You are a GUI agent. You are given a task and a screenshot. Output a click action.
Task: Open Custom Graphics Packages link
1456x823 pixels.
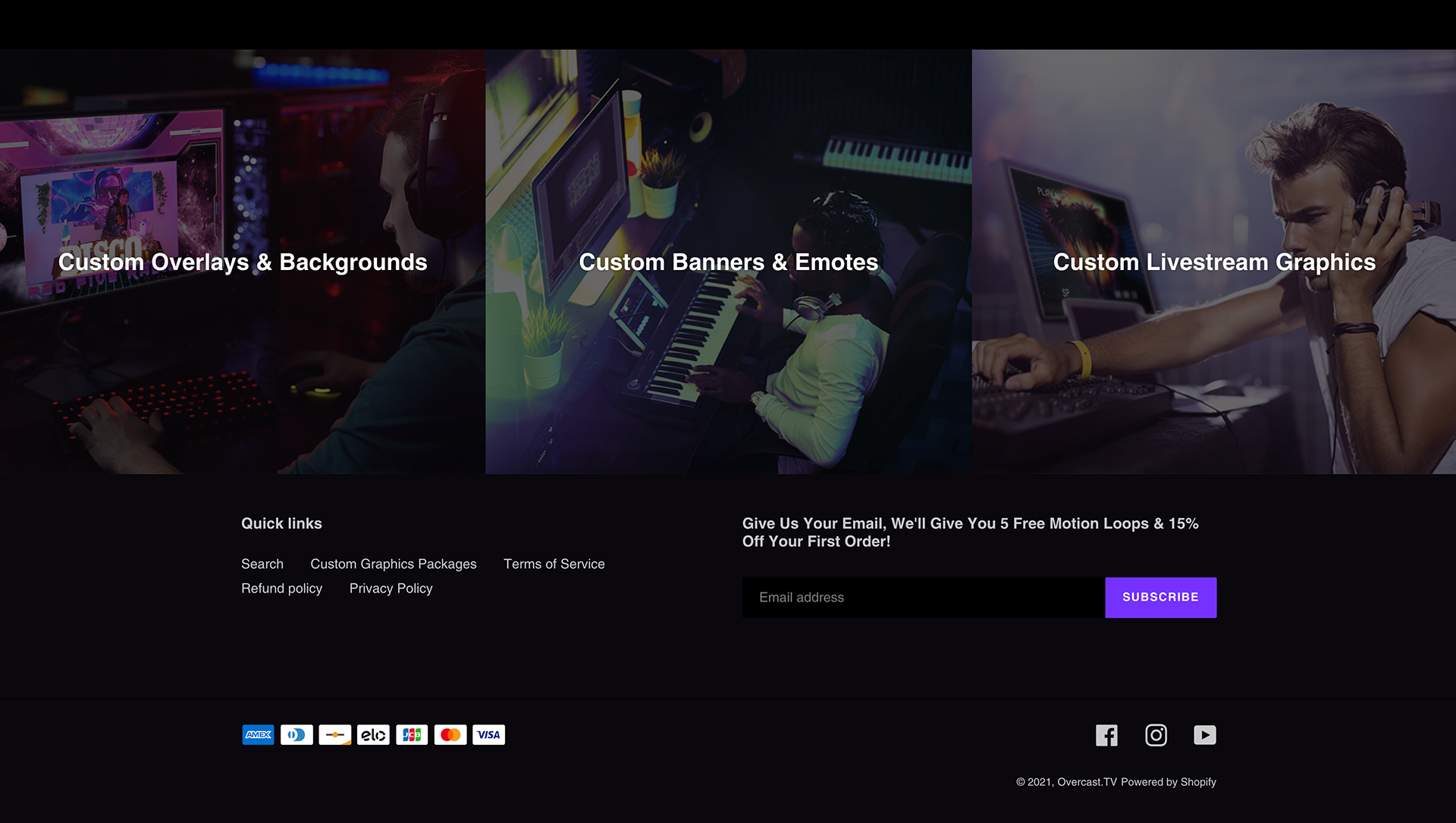[394, 564]
